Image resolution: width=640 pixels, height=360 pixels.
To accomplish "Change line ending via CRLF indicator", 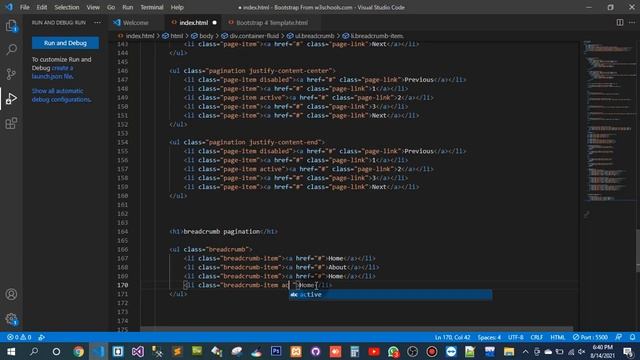I will click(536, 337).
